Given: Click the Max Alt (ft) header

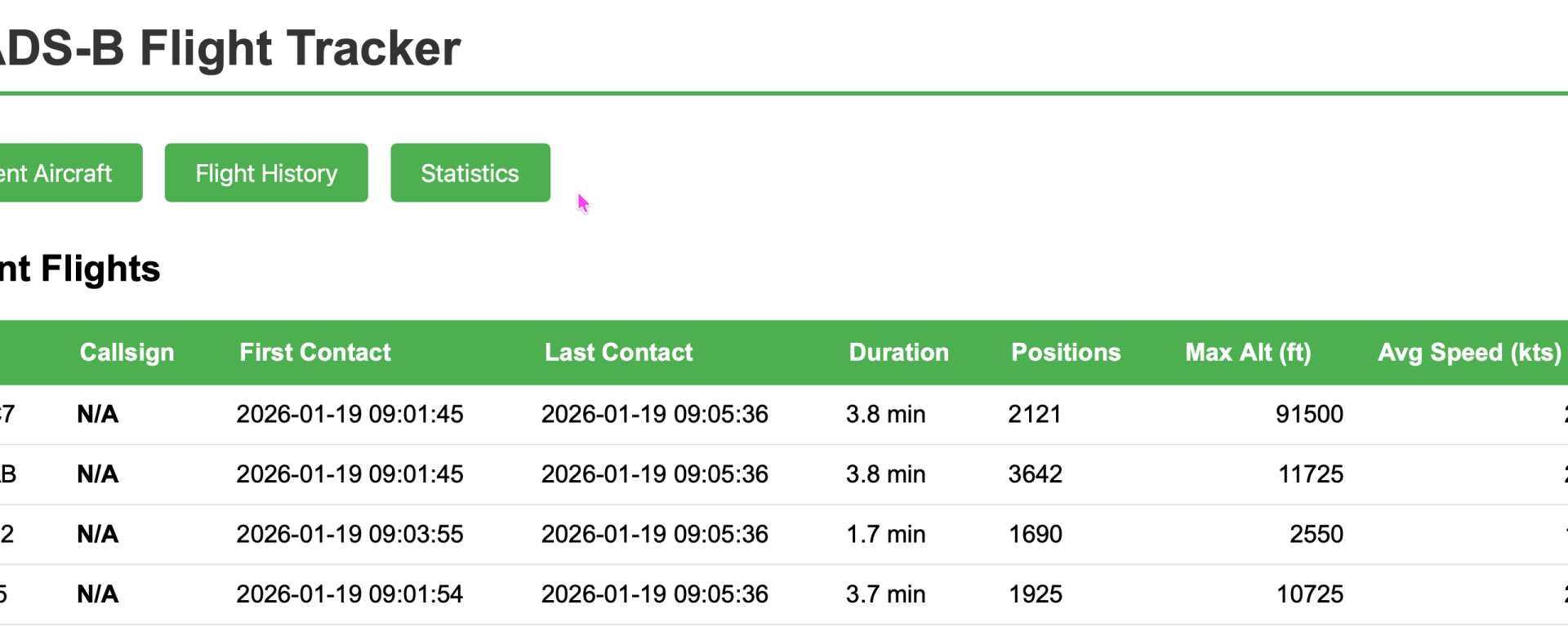Looking at the screenshot, I should click(x=1248, y=353).
